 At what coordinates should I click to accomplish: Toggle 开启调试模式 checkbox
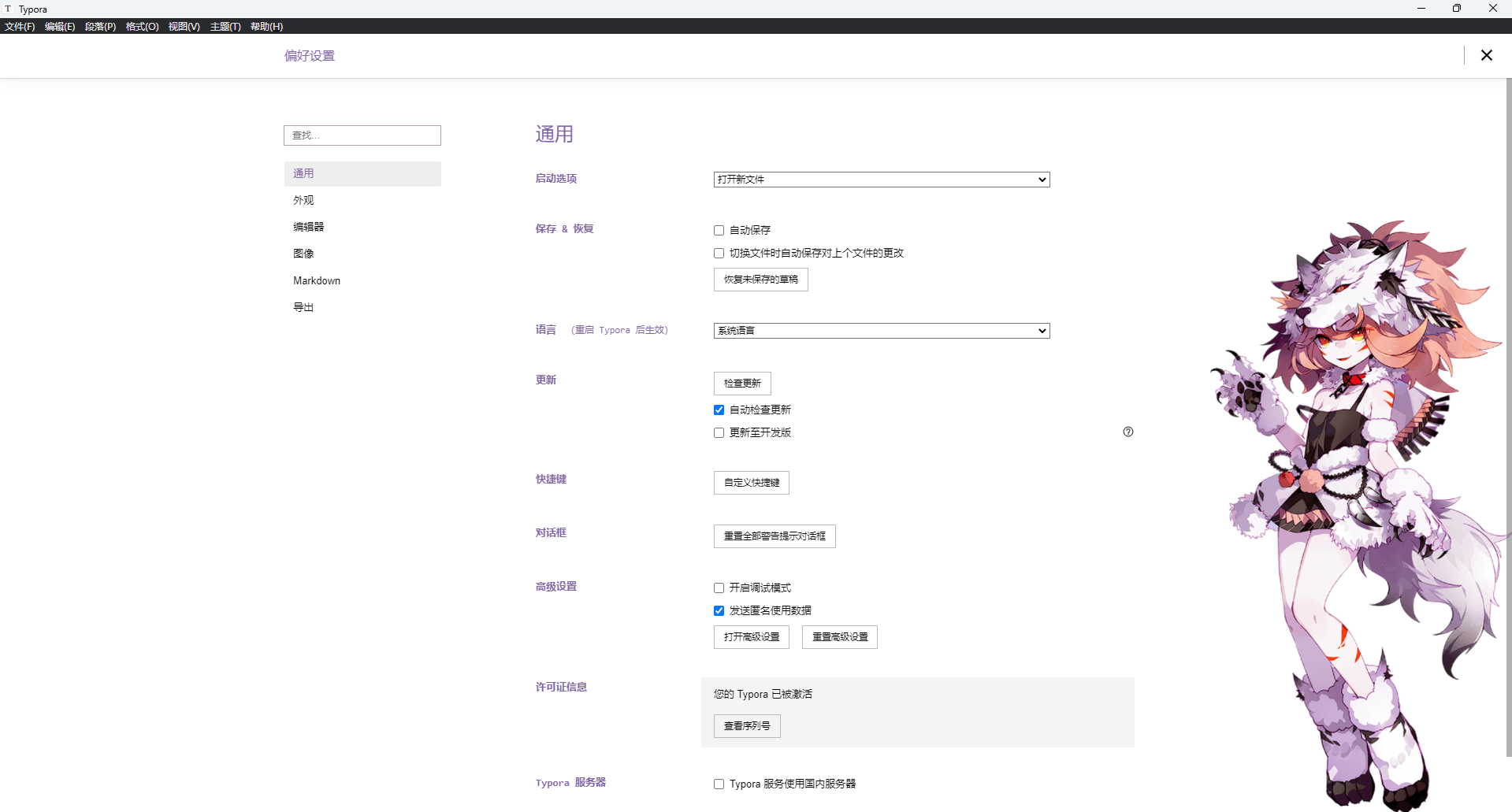pos(719,588)
